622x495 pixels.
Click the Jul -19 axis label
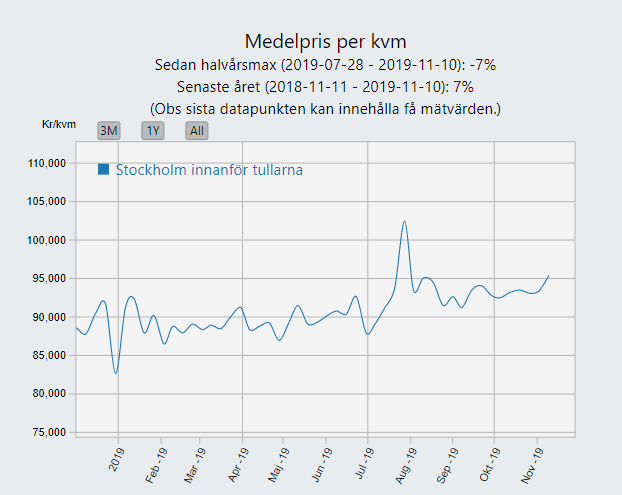[364, 463]
